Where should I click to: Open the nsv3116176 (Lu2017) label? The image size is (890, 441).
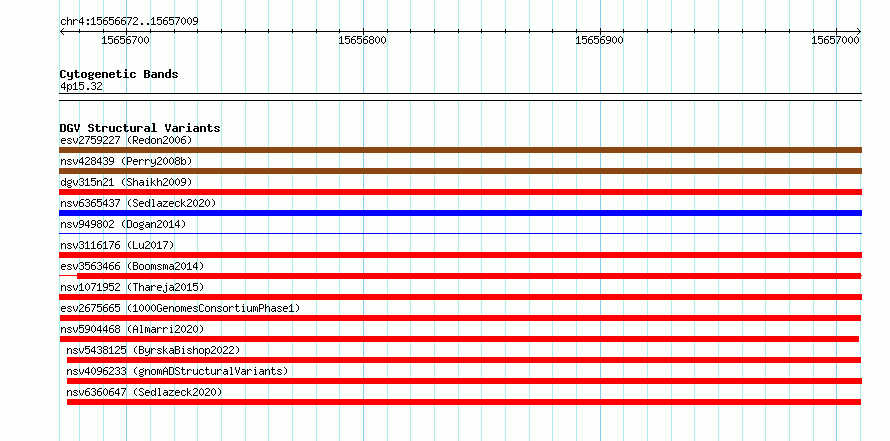click(x=117, y=245)
